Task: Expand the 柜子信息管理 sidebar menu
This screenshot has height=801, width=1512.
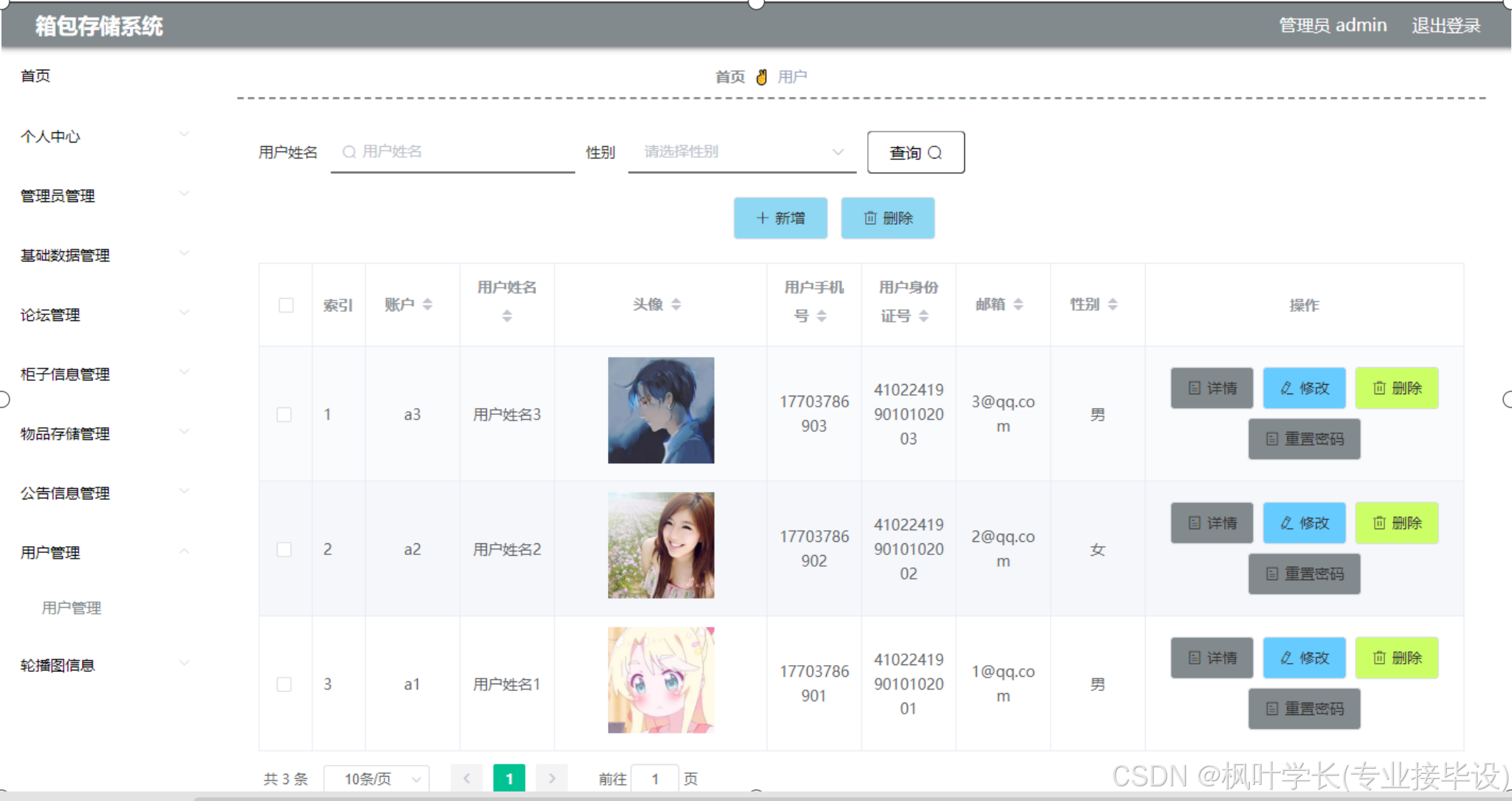Action: coord(105,374)
